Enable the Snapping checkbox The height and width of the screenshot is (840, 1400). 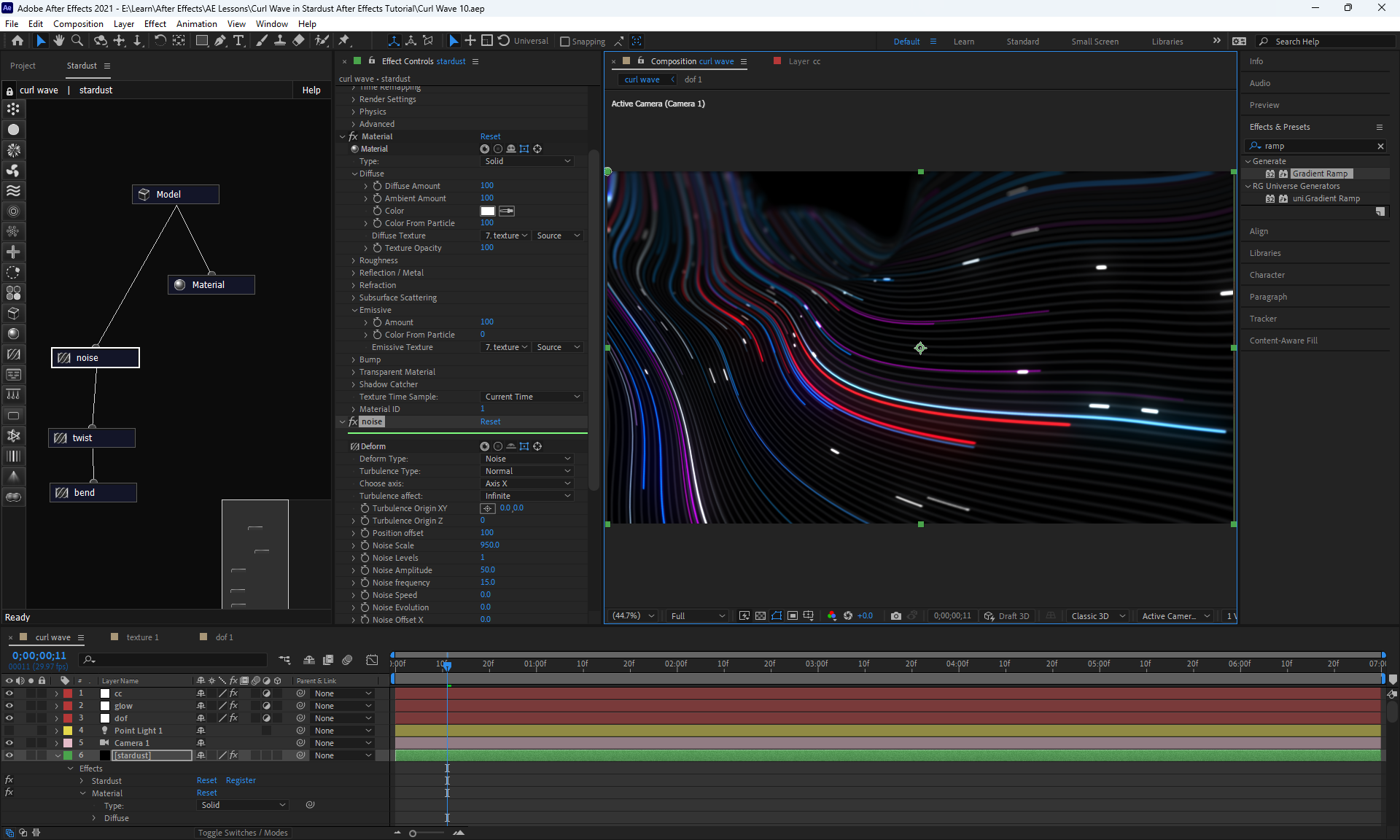point(565,42)
